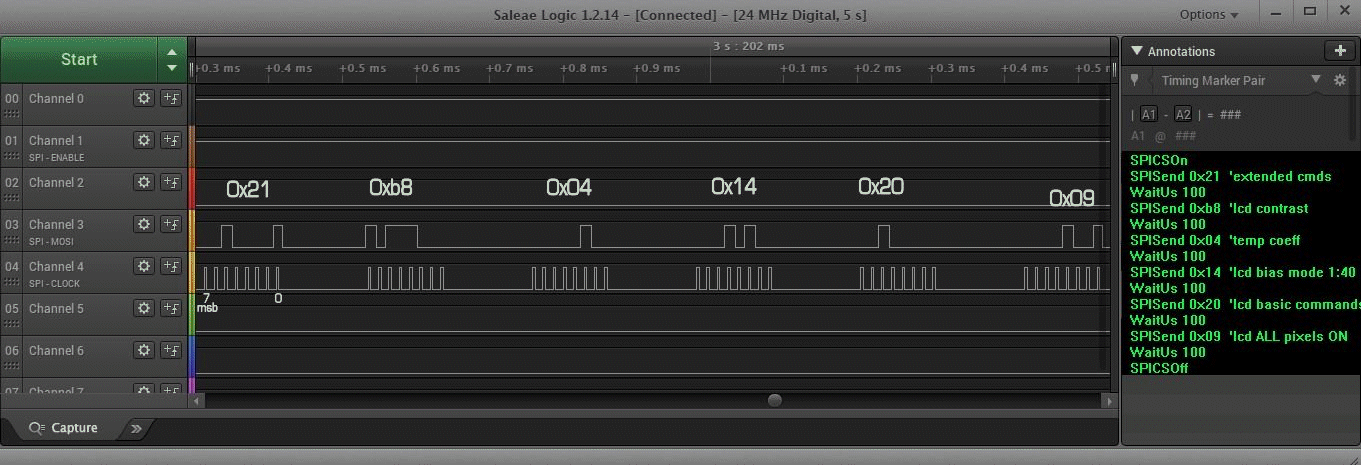
Task: Click the 0x09 decoded byte label
Action: click(1072, 198)
